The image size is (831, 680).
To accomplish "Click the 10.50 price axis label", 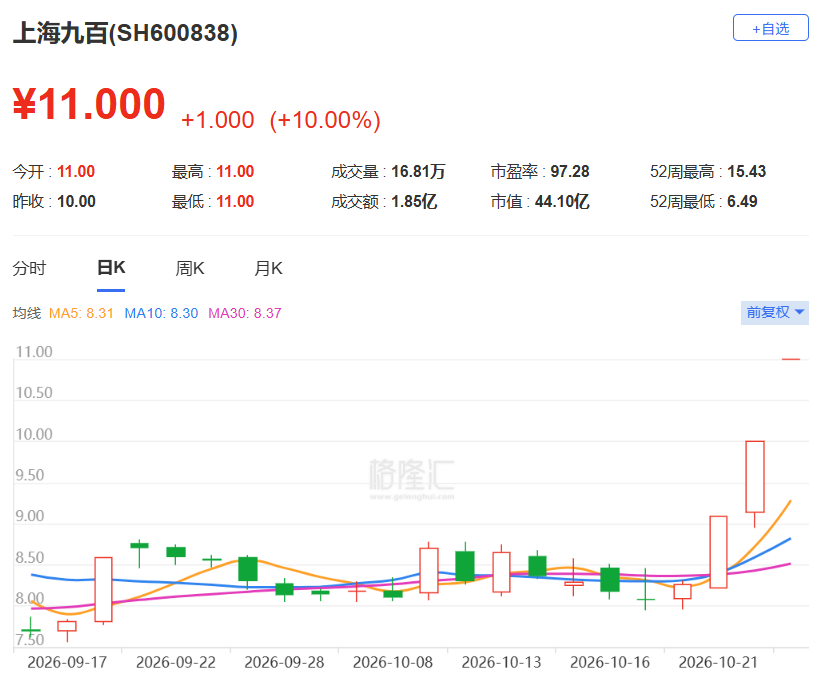I will click(x=34, y=393).
